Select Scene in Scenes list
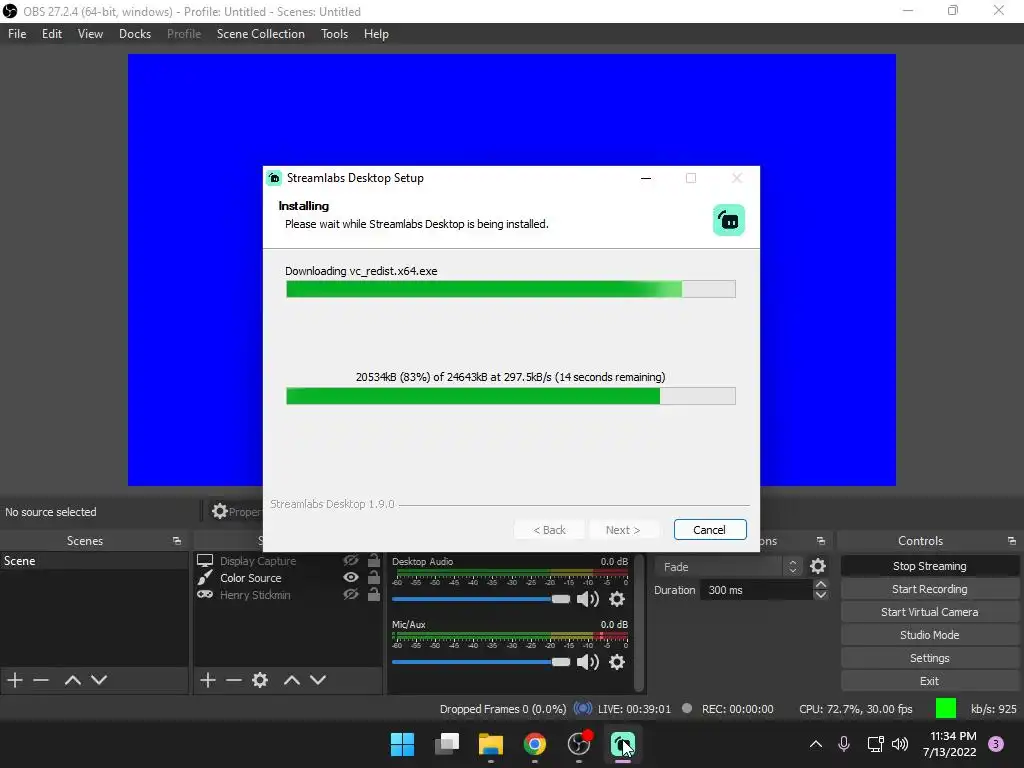 (x=94, y=561)
